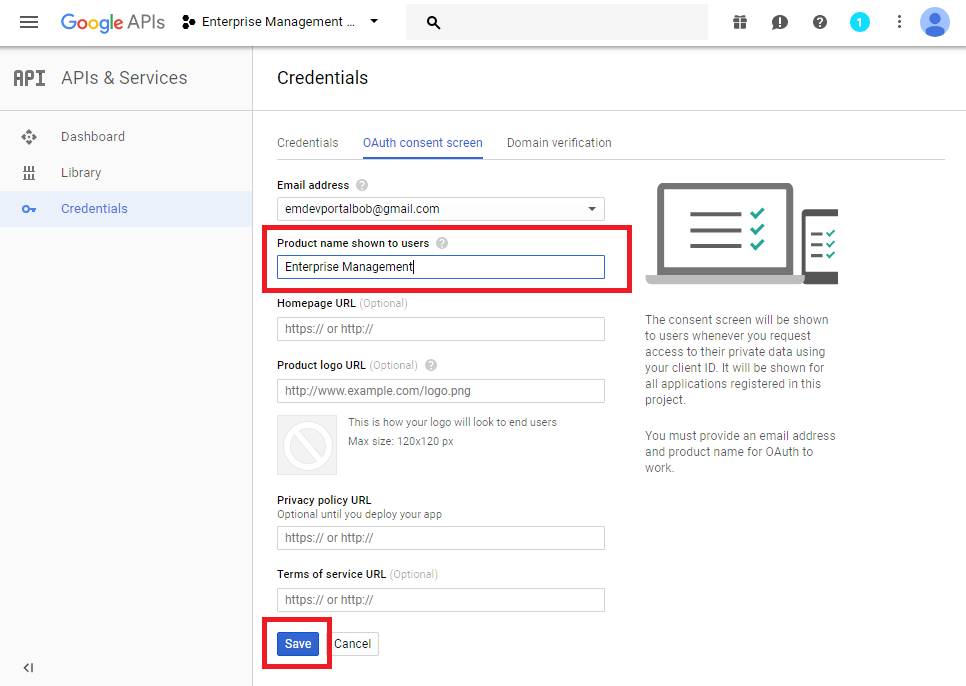Click the search magnifier icon
This screenshot has height=686, width=966.
click(x=433, y=22)
